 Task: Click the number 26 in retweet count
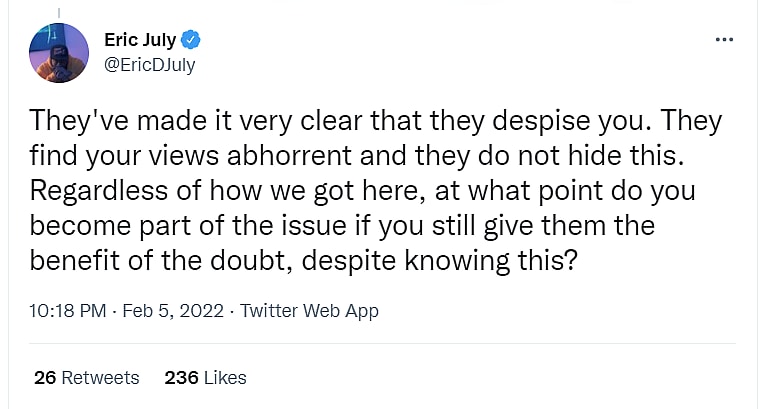(x=44, y=378)
